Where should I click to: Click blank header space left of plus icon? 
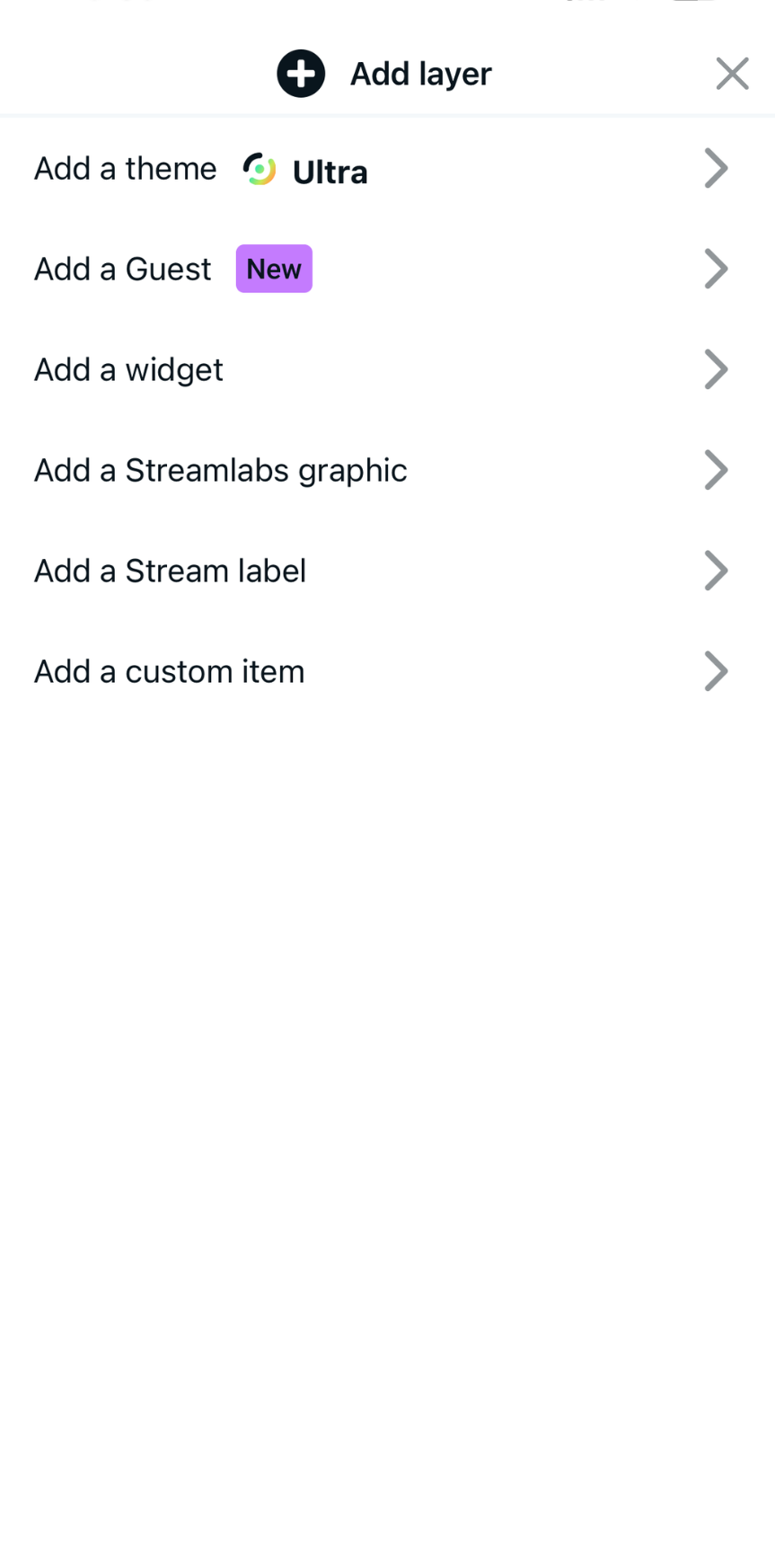tap(135, 74)
